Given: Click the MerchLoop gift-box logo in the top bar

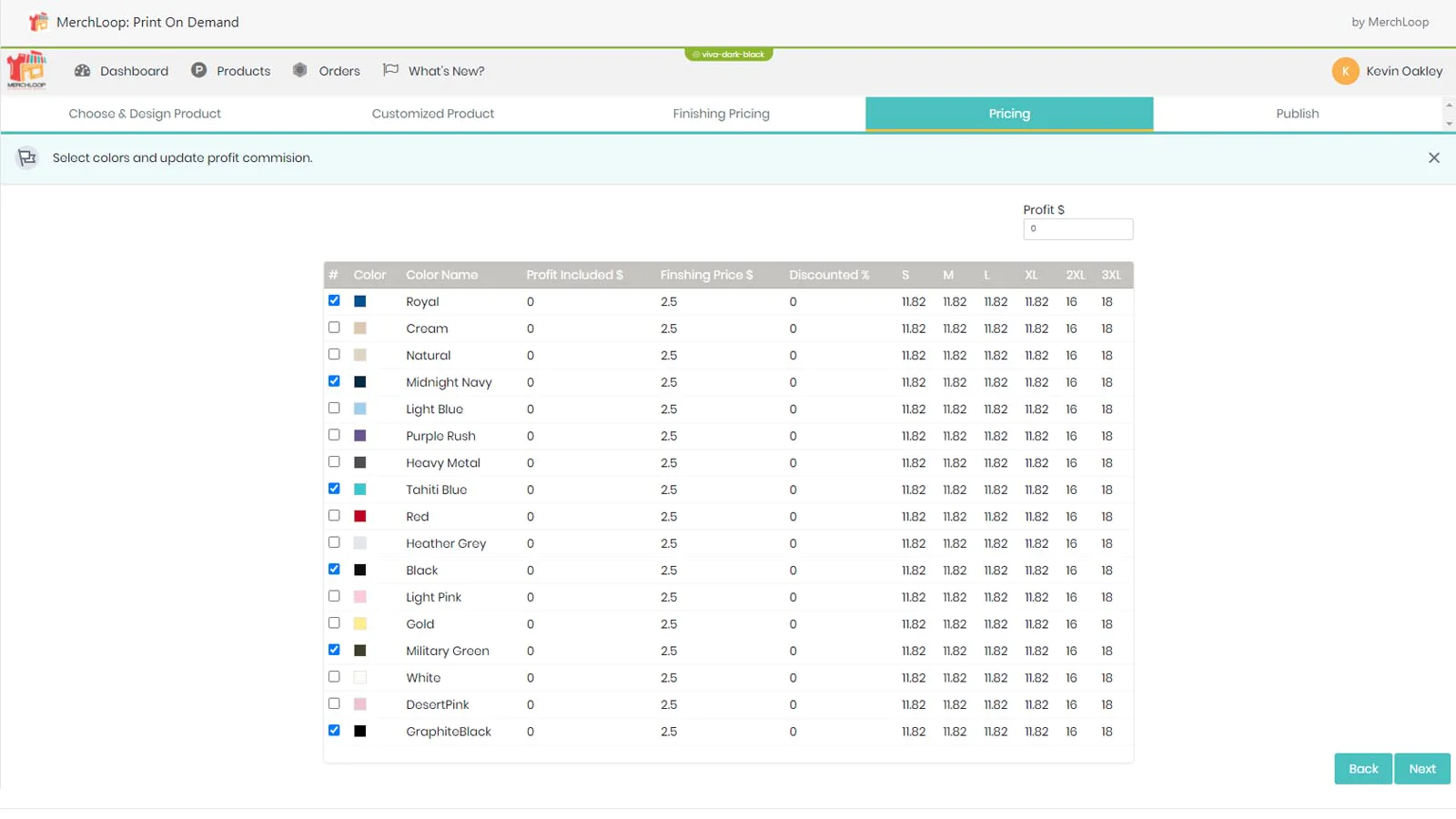Looking at the screenshot, I should coord(37,21).
